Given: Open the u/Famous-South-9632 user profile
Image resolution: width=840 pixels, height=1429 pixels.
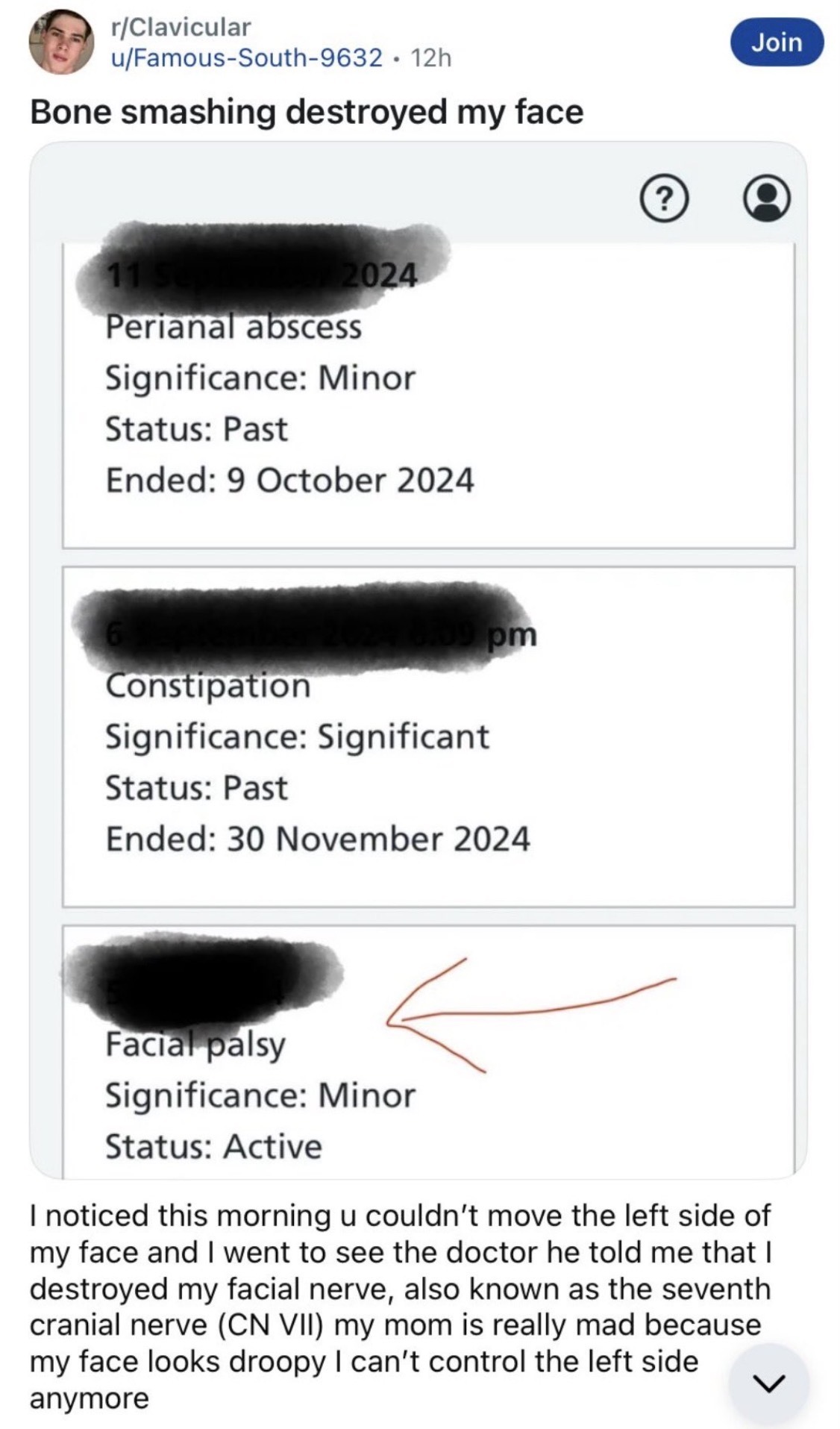Looking at the screenshot, I should click(x=246, y=57).
